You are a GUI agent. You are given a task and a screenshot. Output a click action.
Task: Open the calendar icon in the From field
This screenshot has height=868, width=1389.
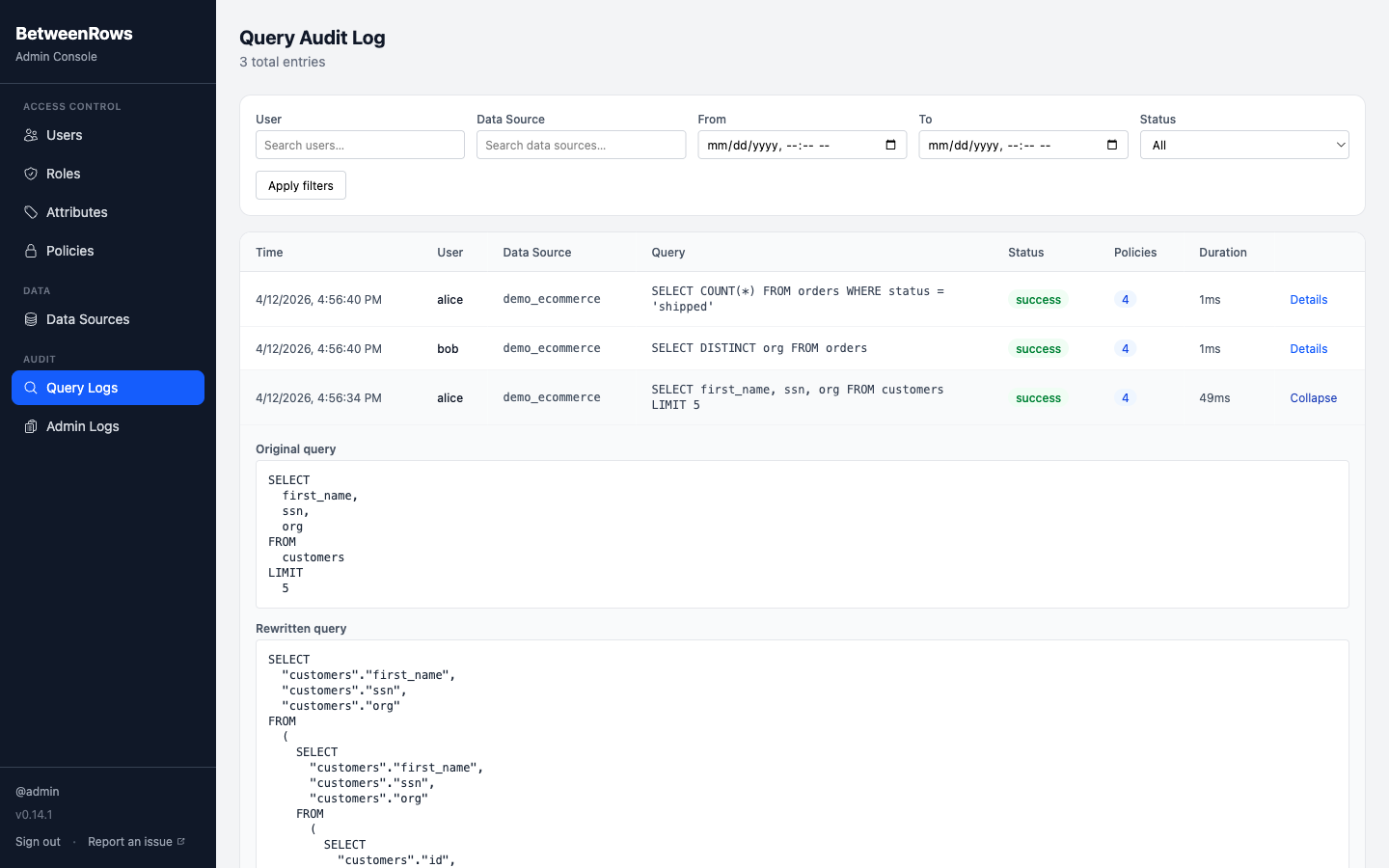coord(889,145)
